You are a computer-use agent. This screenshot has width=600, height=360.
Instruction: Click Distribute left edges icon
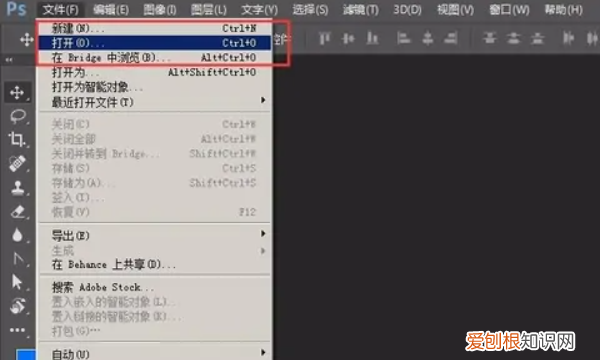pyautogui.click(x=569, y=38)
